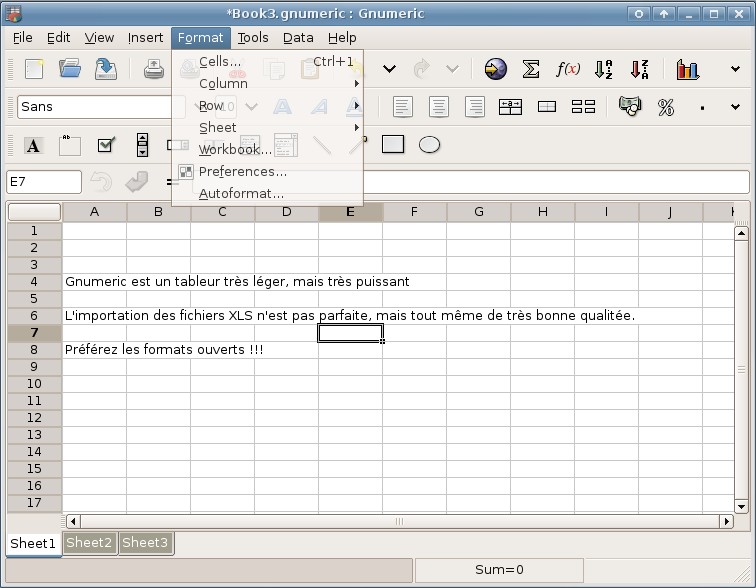Expand standard toolbar overflow chevron
This screenshot has height=588, width=756.
coord(735,69)
